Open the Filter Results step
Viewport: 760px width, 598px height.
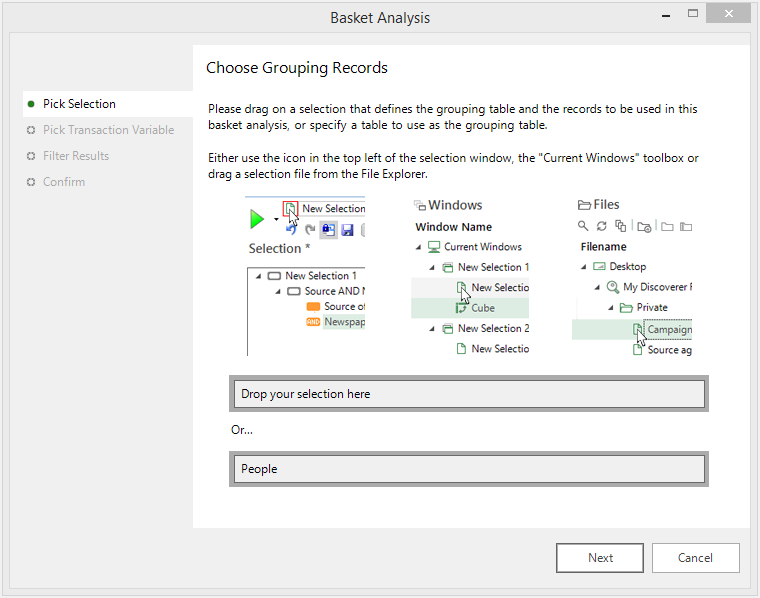click(x=76, y=156)
